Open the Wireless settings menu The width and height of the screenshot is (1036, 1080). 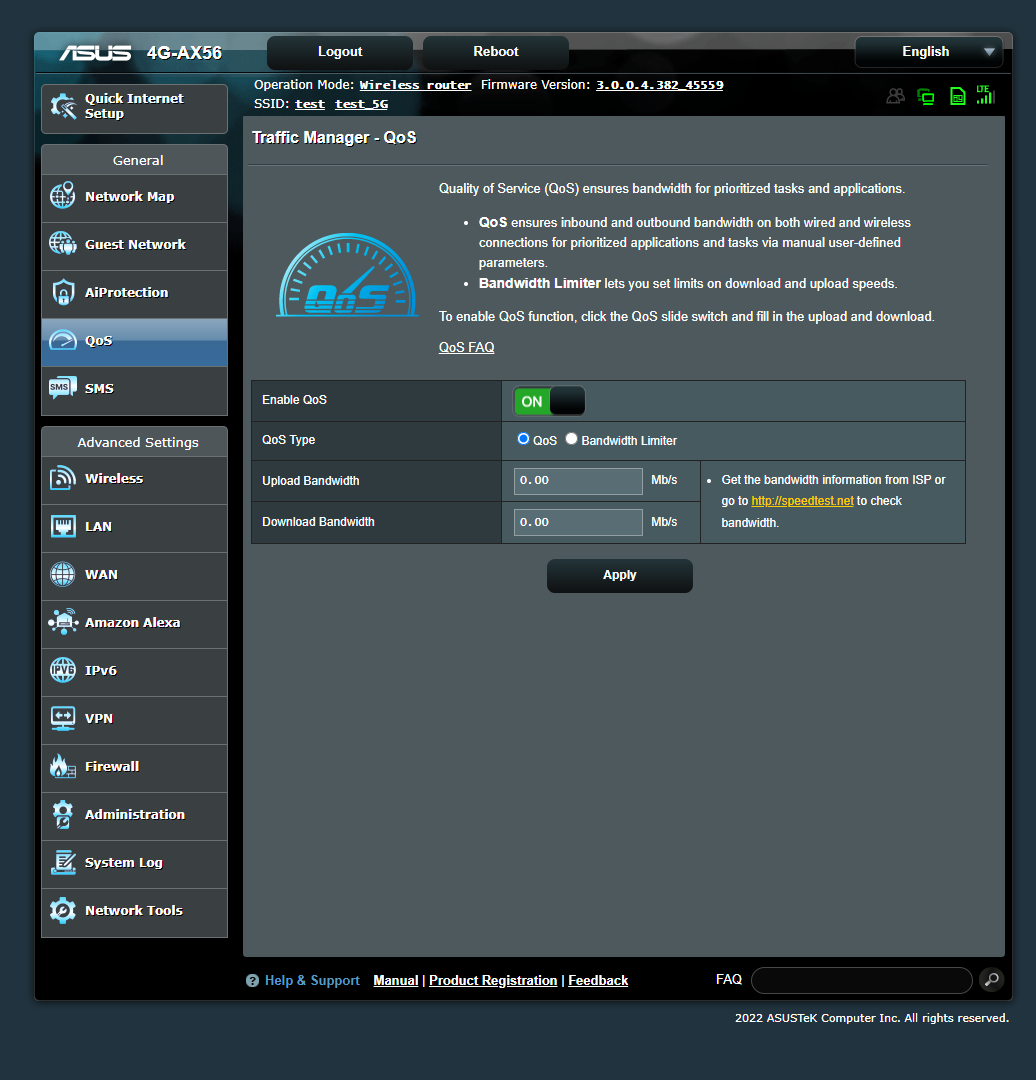click(134, 480)
